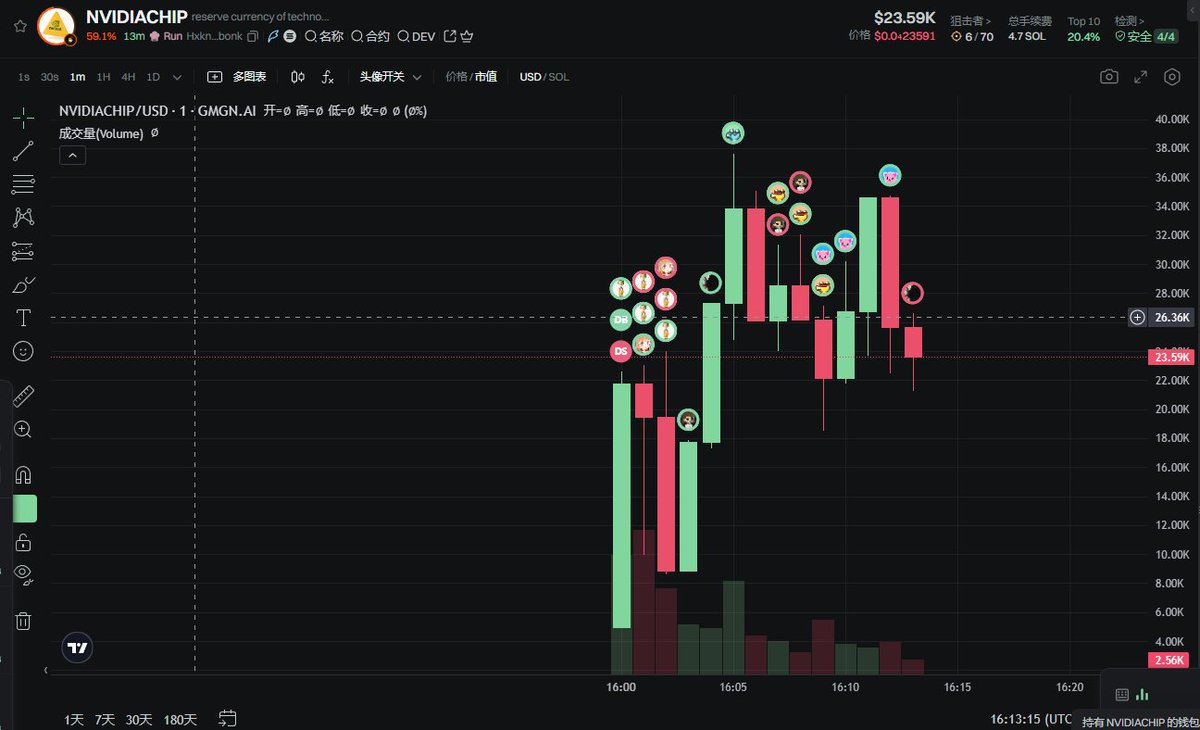Click the crown icon in the token header

click(x=467, y=36)
